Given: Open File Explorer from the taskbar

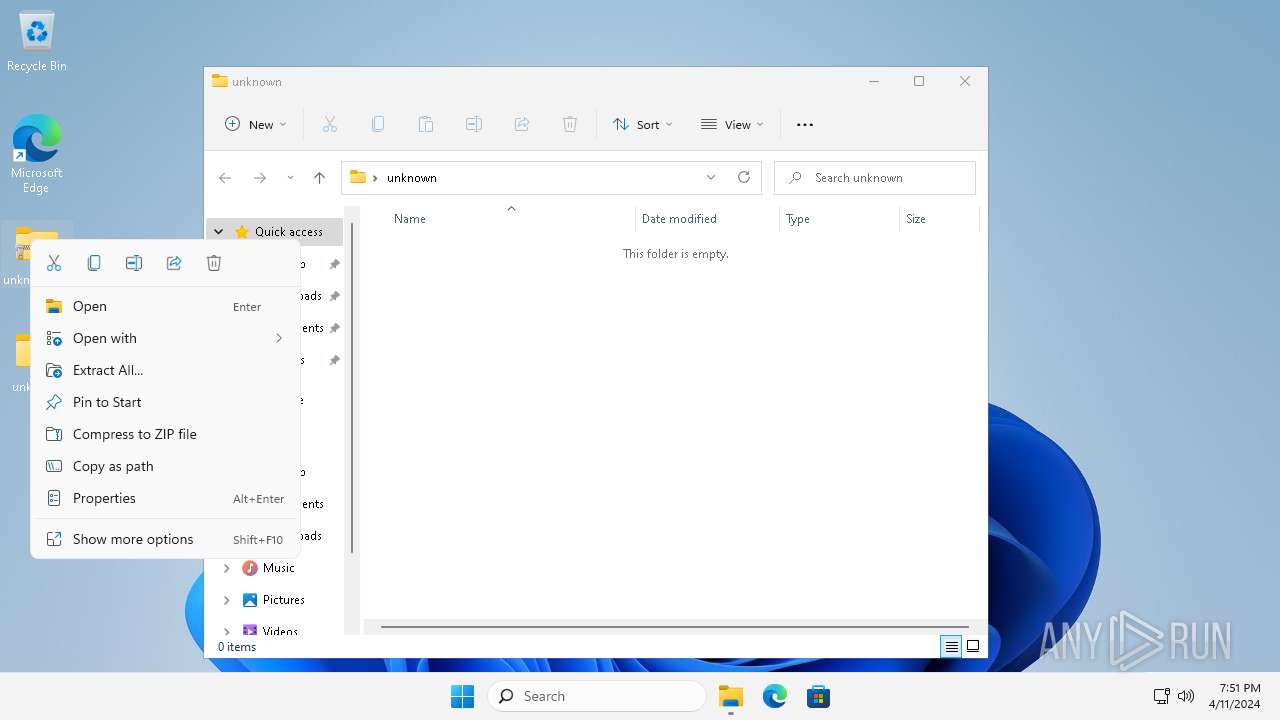Looking at the screenshot, I should [731, 696].
